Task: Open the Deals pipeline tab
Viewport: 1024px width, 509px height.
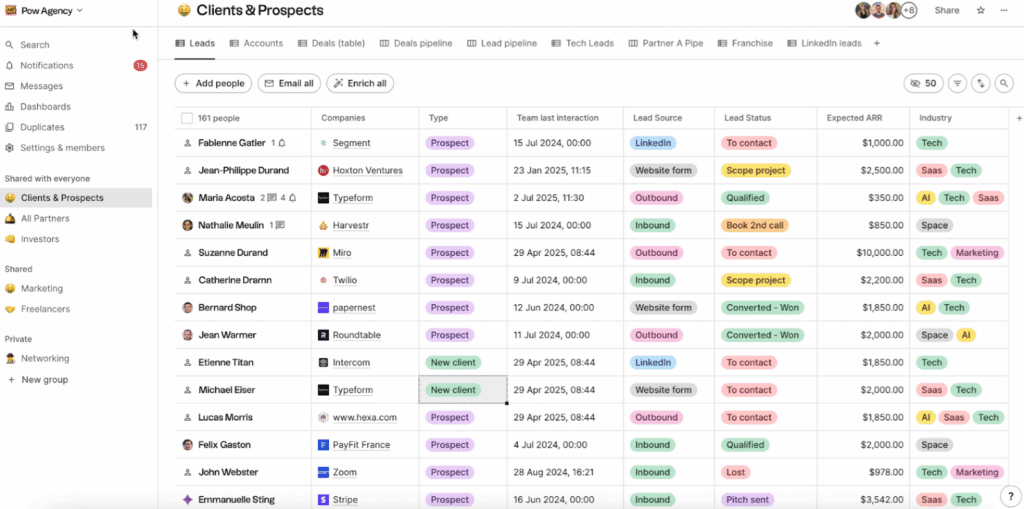Action: (x=416, y=43)
